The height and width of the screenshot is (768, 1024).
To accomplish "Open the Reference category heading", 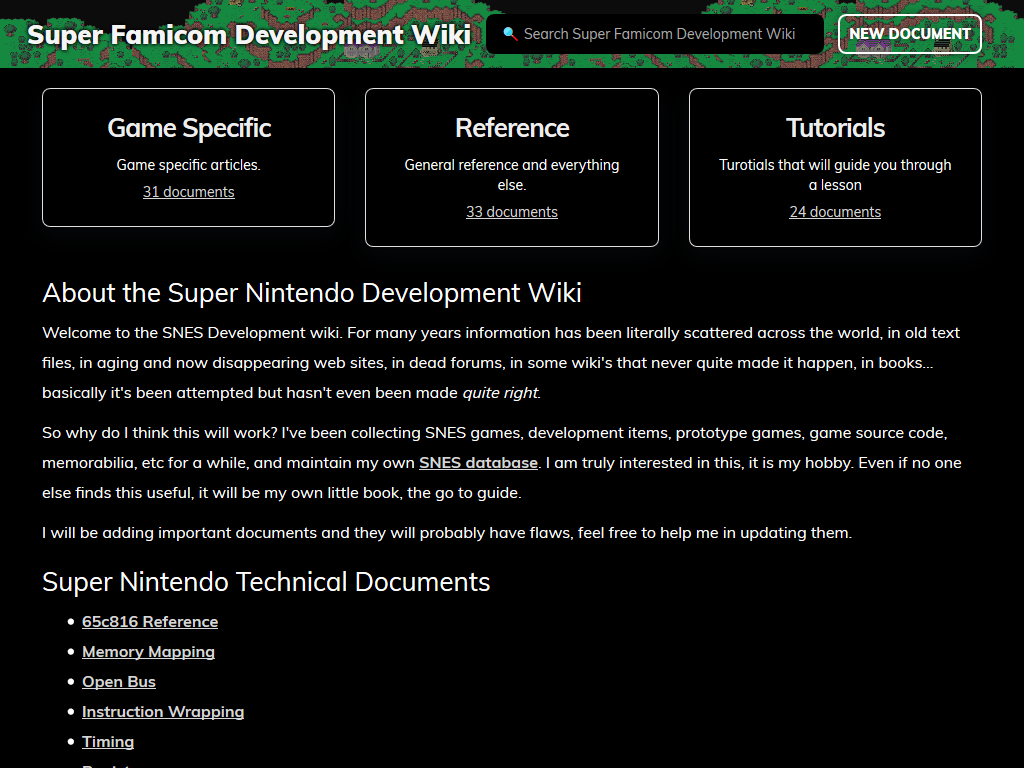I will click(512, 128).
